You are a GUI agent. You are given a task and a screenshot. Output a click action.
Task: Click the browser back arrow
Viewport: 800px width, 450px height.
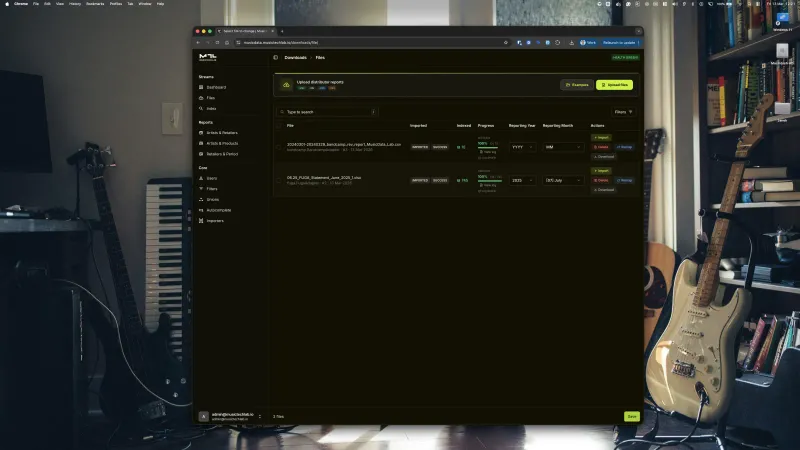click(x=198, y=42)
